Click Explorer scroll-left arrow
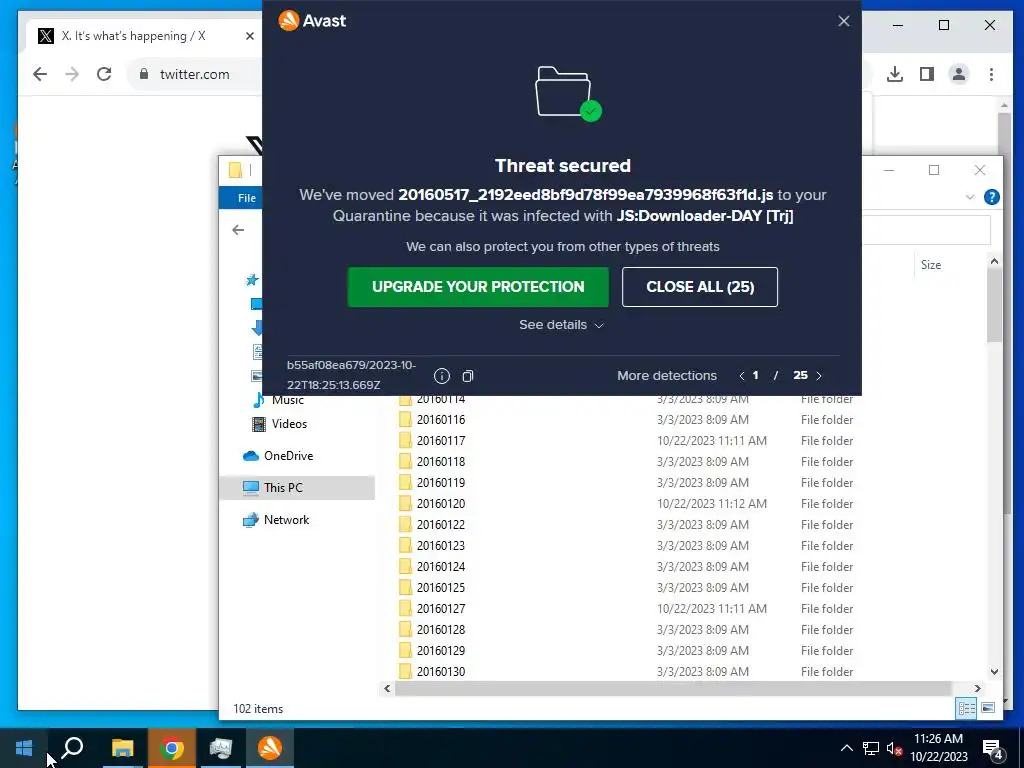Image resolution: width=1024 pixels, height=768 pixels. (x=387, y=688)
